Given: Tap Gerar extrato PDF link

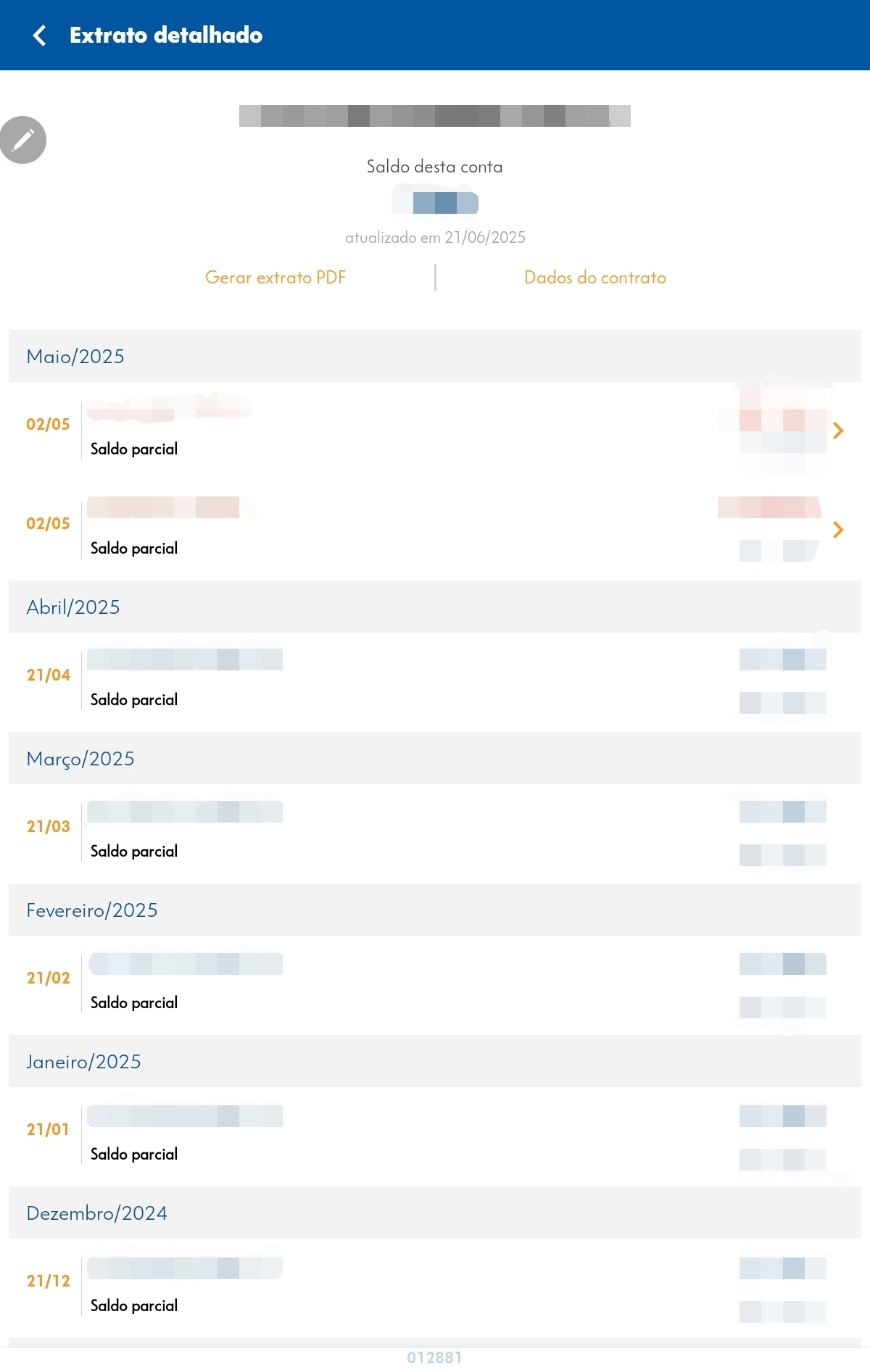Looking at the screenshot, I should (275, 278).
